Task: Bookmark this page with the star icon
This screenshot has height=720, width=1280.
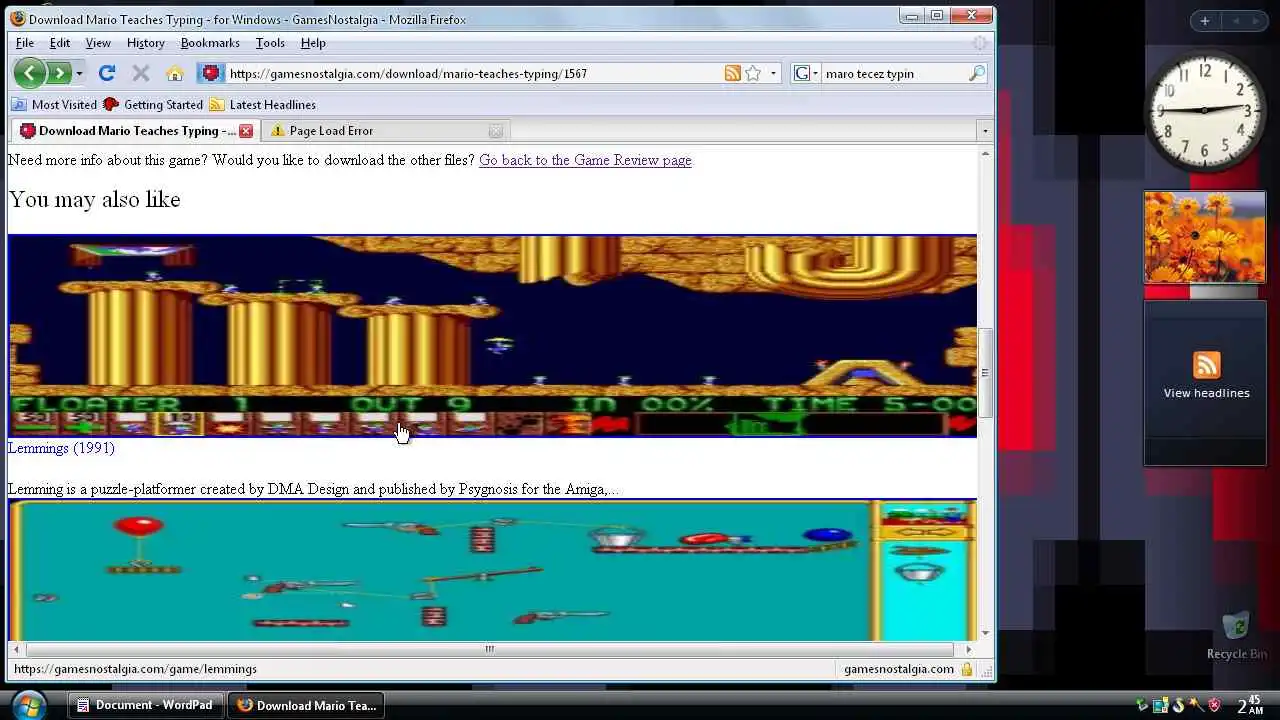Action: (753, 73)
